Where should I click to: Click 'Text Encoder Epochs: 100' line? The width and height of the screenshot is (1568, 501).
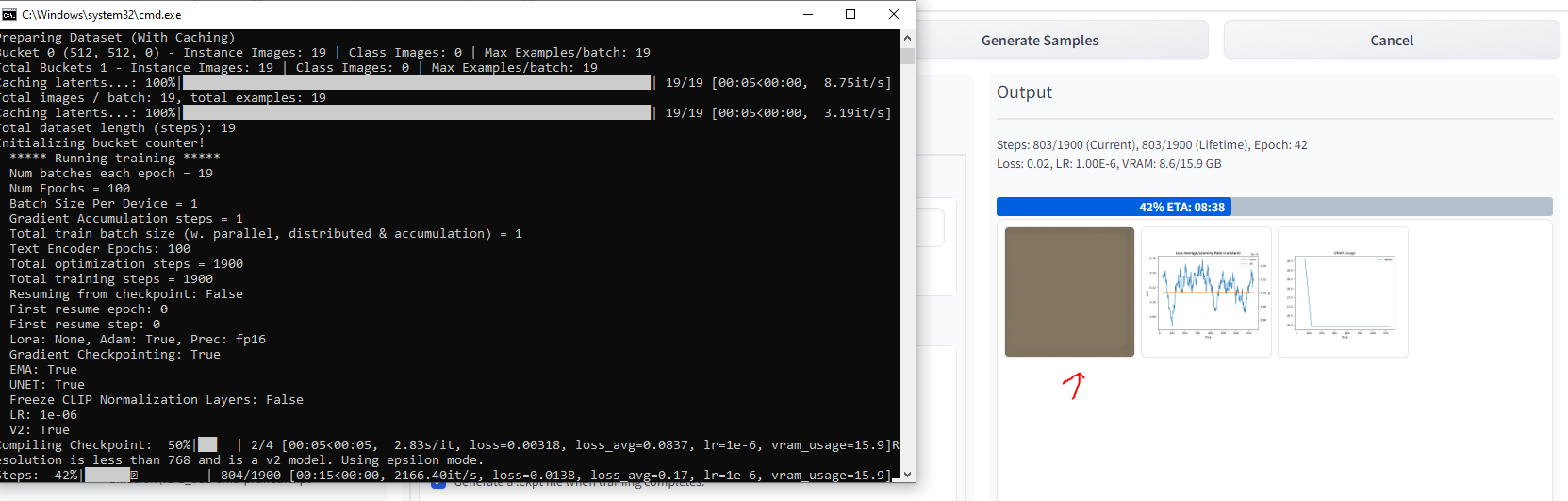pos(100,249)
